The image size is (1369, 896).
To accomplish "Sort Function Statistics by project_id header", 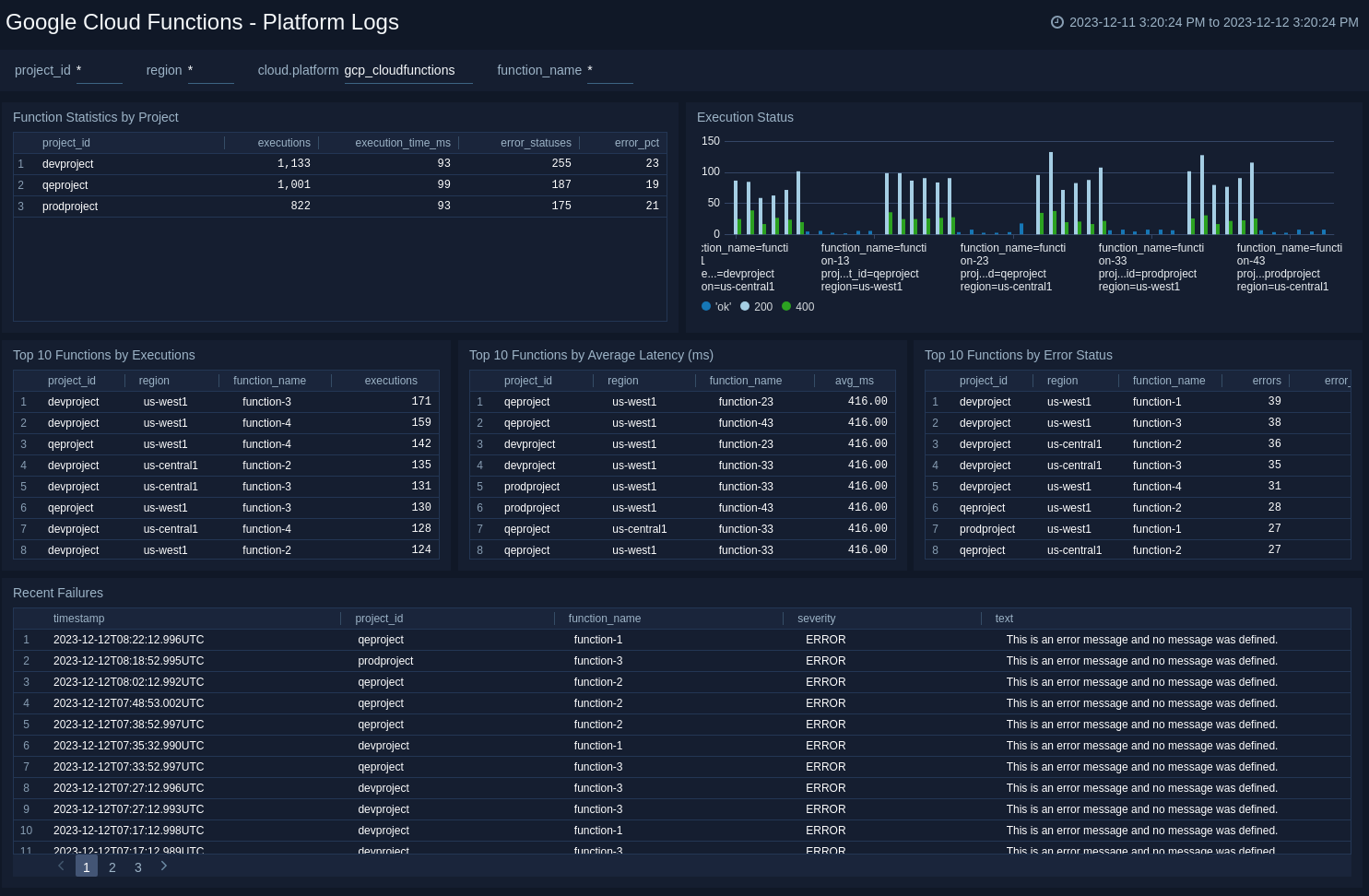I will click(x=66, y=143).
